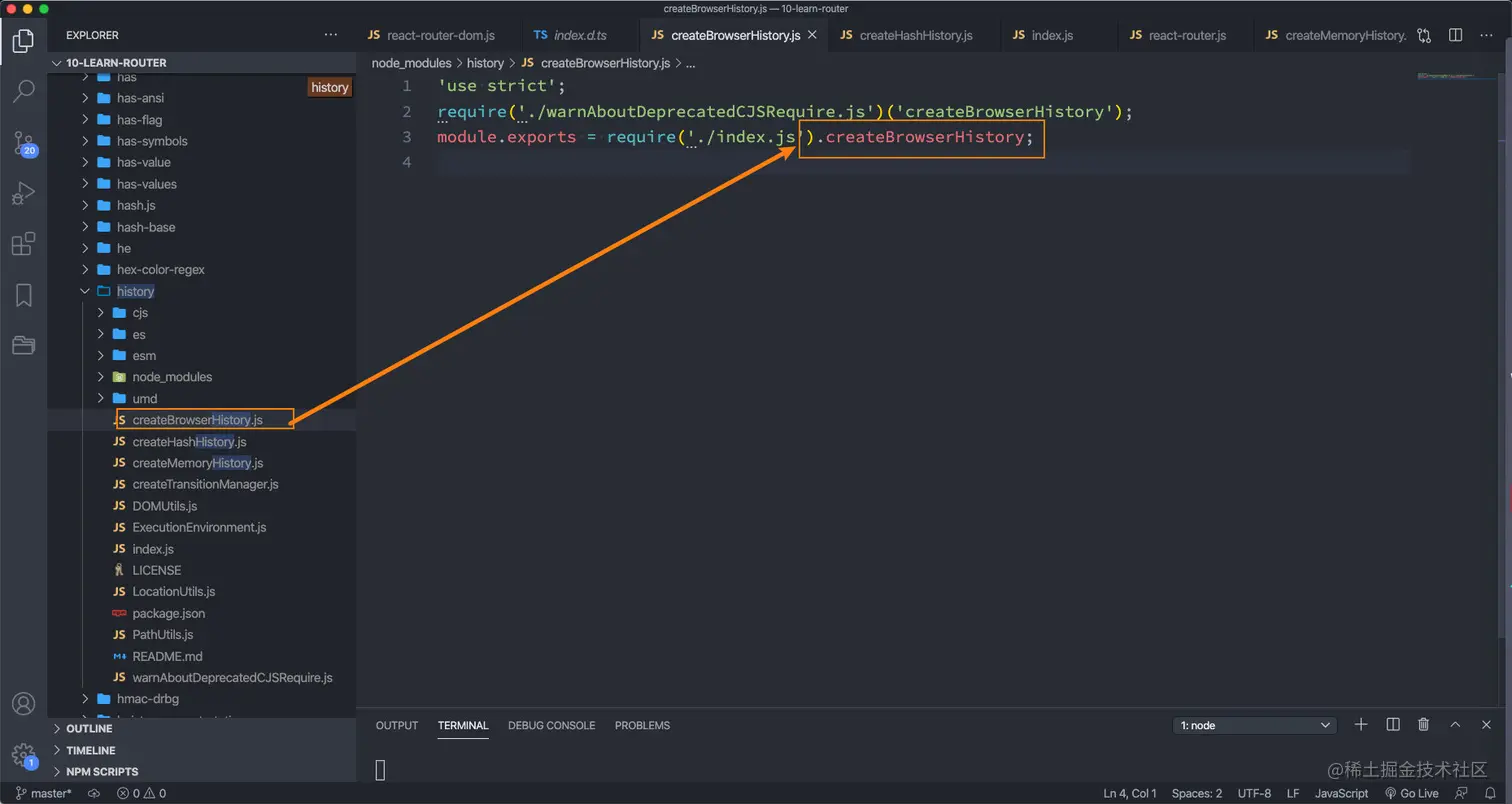Open the Search view icon
The height and width of the screenshot is (804, 1512).
click(23, 91)
